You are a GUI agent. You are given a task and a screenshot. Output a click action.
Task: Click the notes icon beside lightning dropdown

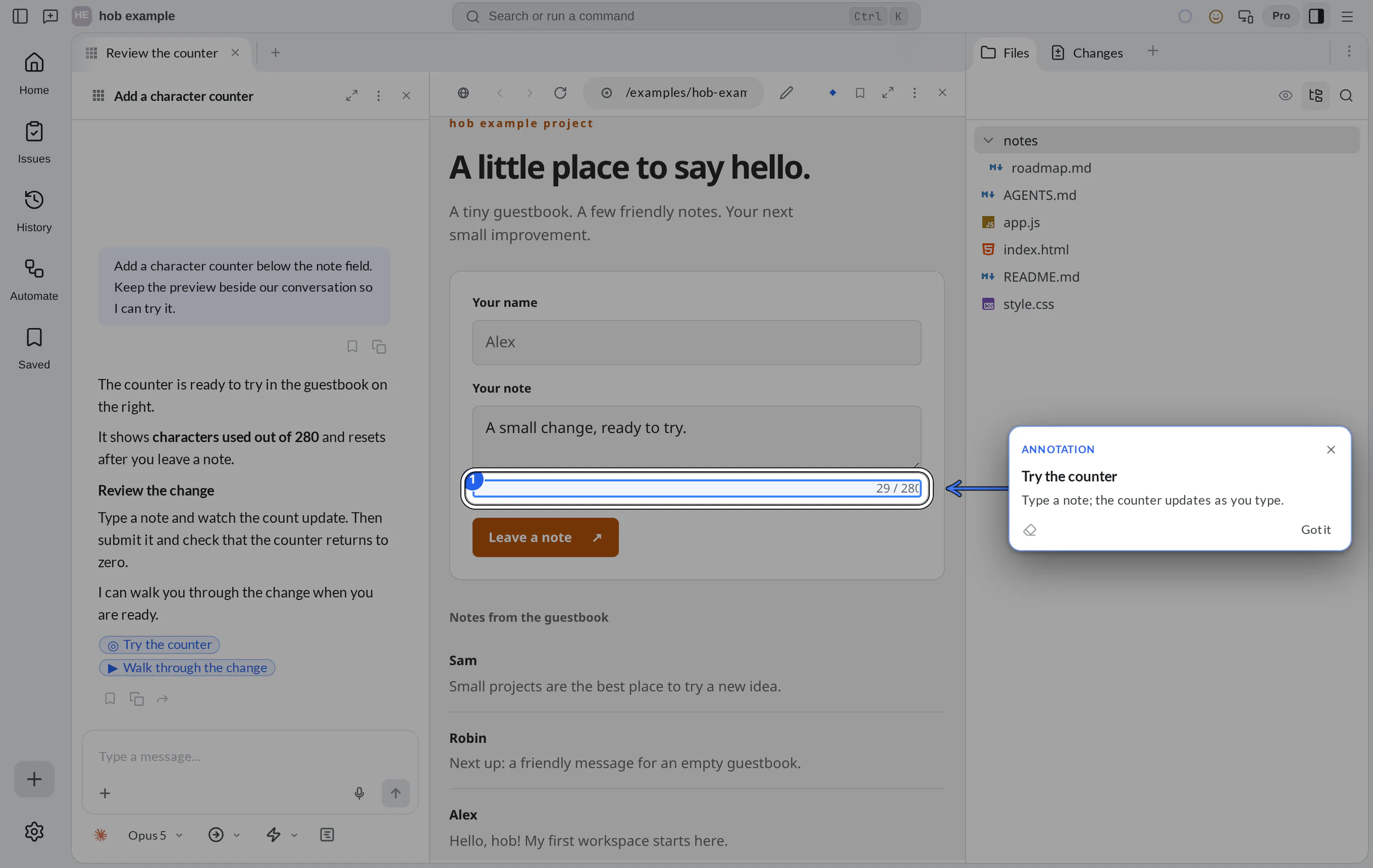pyautogui.click(x=327, y=835)
